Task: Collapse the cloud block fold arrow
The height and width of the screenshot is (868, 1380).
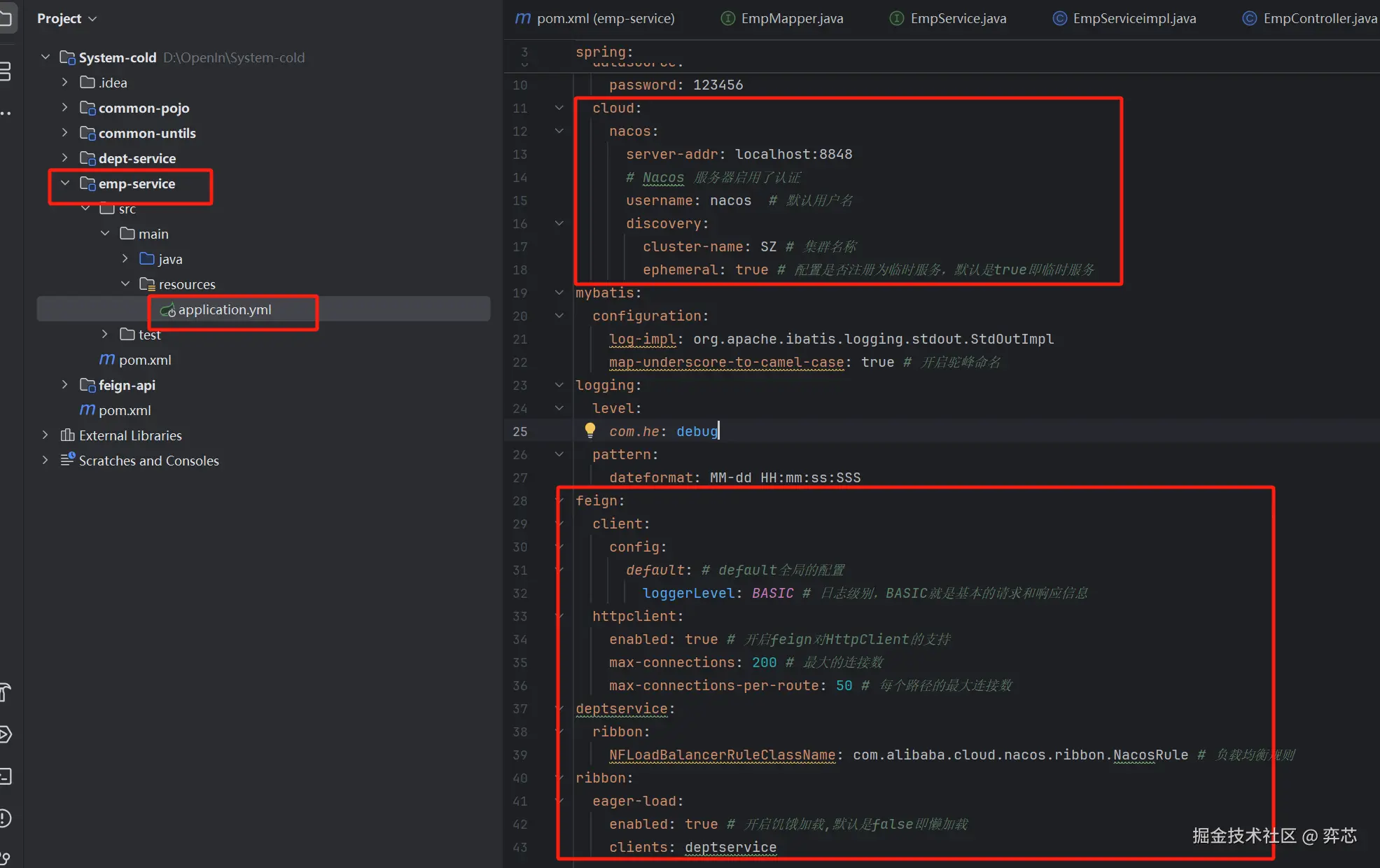Action: (559, 108)
